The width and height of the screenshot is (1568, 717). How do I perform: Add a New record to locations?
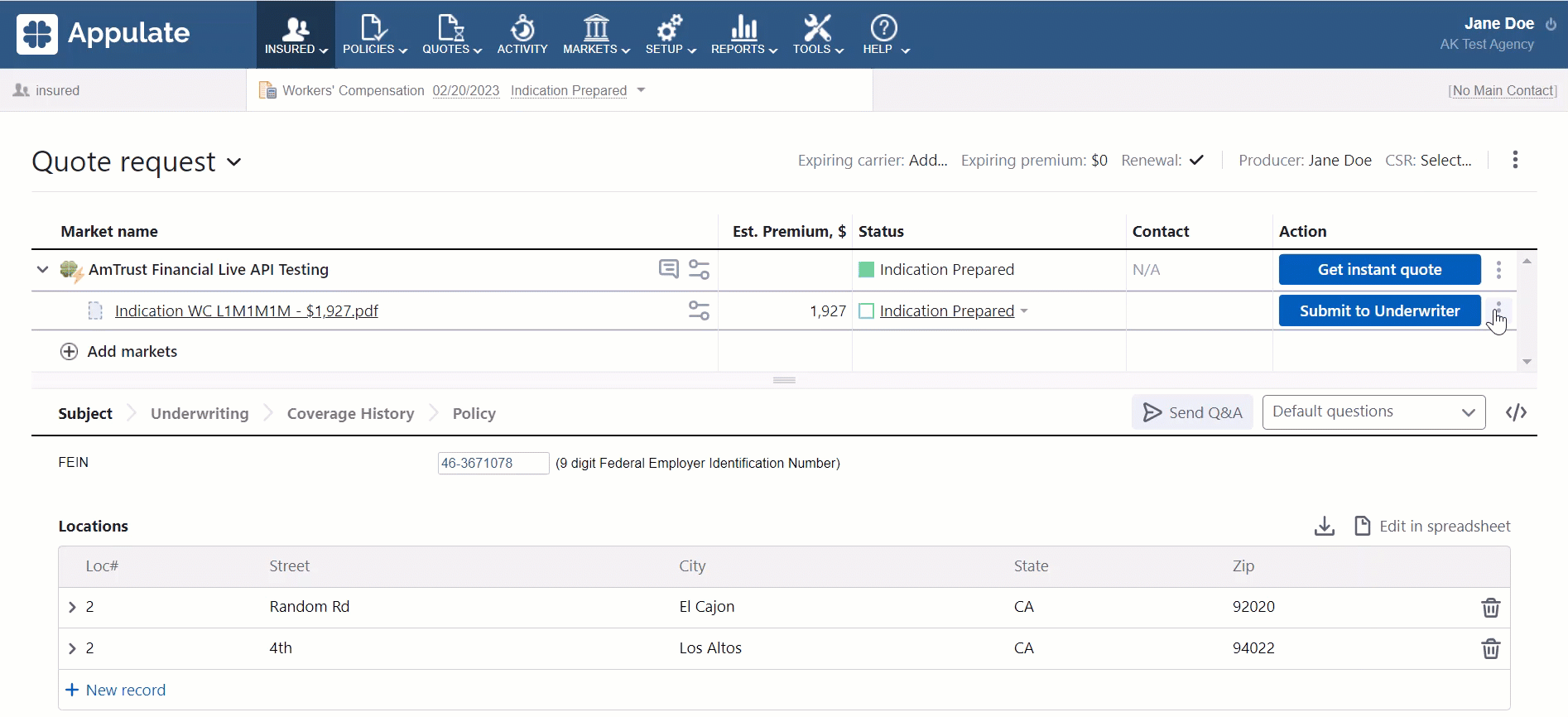pos(115,690)
